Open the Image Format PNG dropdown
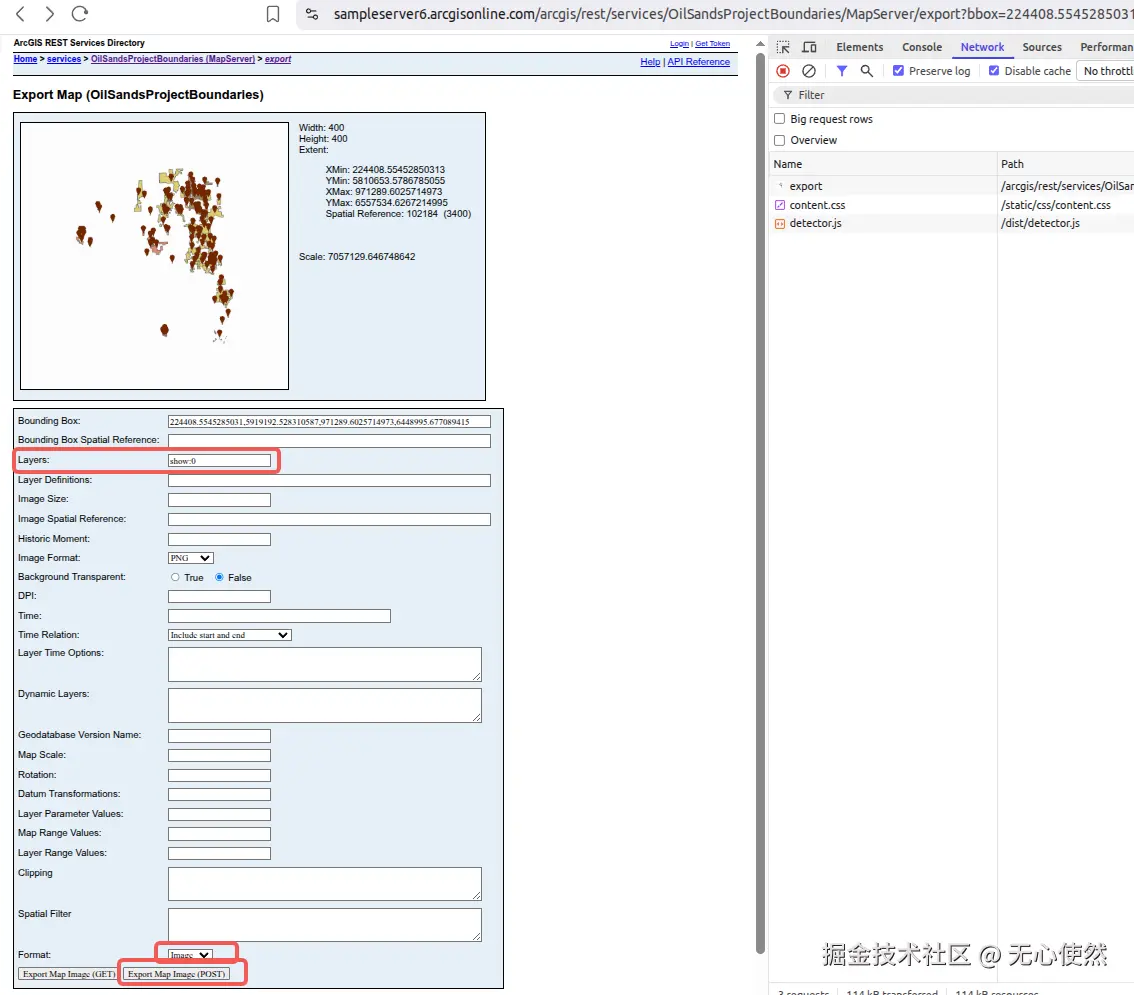Image resolution: width=1134 pixels, height=995 pixels. point(191,558)
